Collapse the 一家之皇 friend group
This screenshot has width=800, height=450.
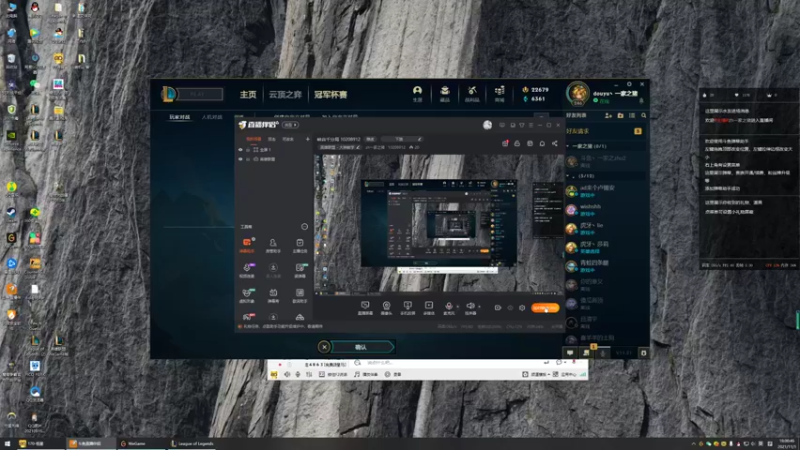[568, 146]
